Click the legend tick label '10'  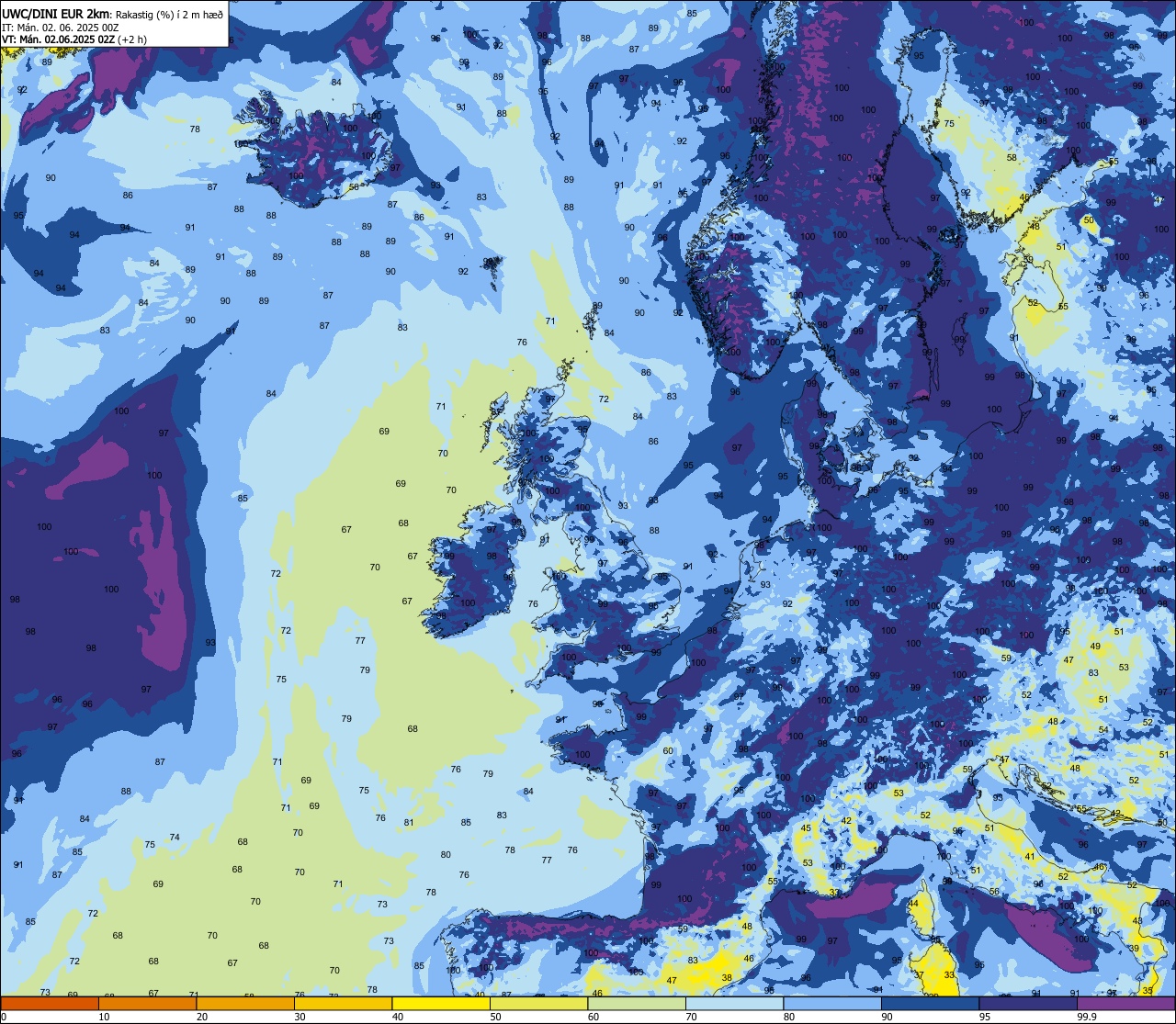104,1017
